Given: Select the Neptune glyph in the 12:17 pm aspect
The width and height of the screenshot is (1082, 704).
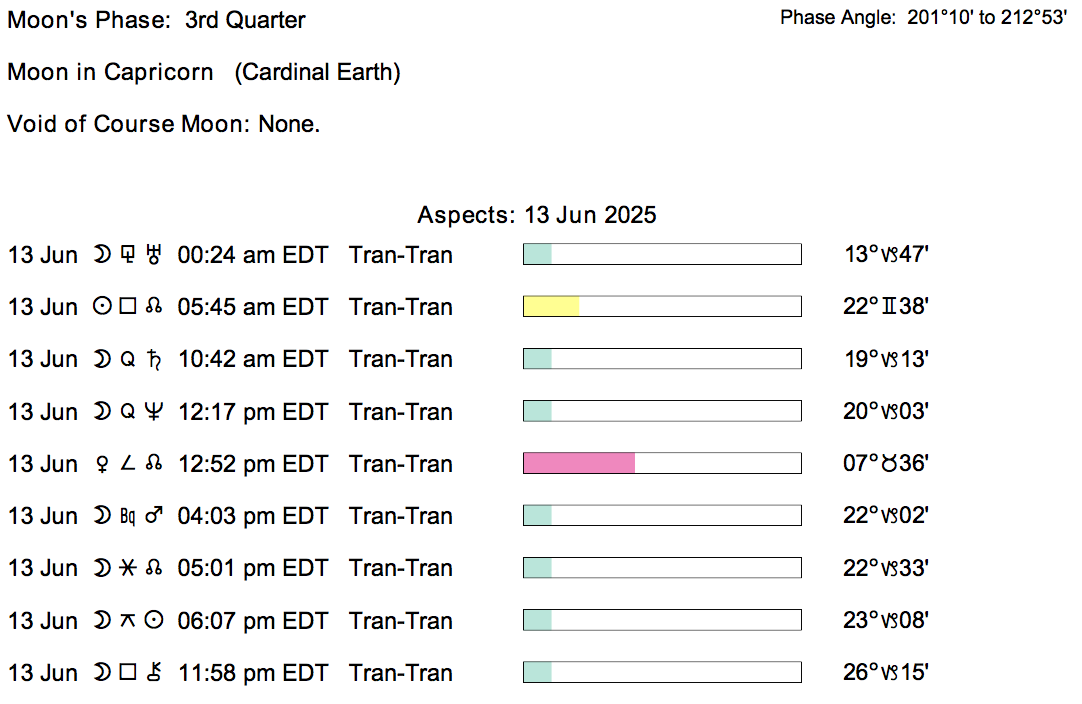Looking at the screenshot, I should click(153, 412).
